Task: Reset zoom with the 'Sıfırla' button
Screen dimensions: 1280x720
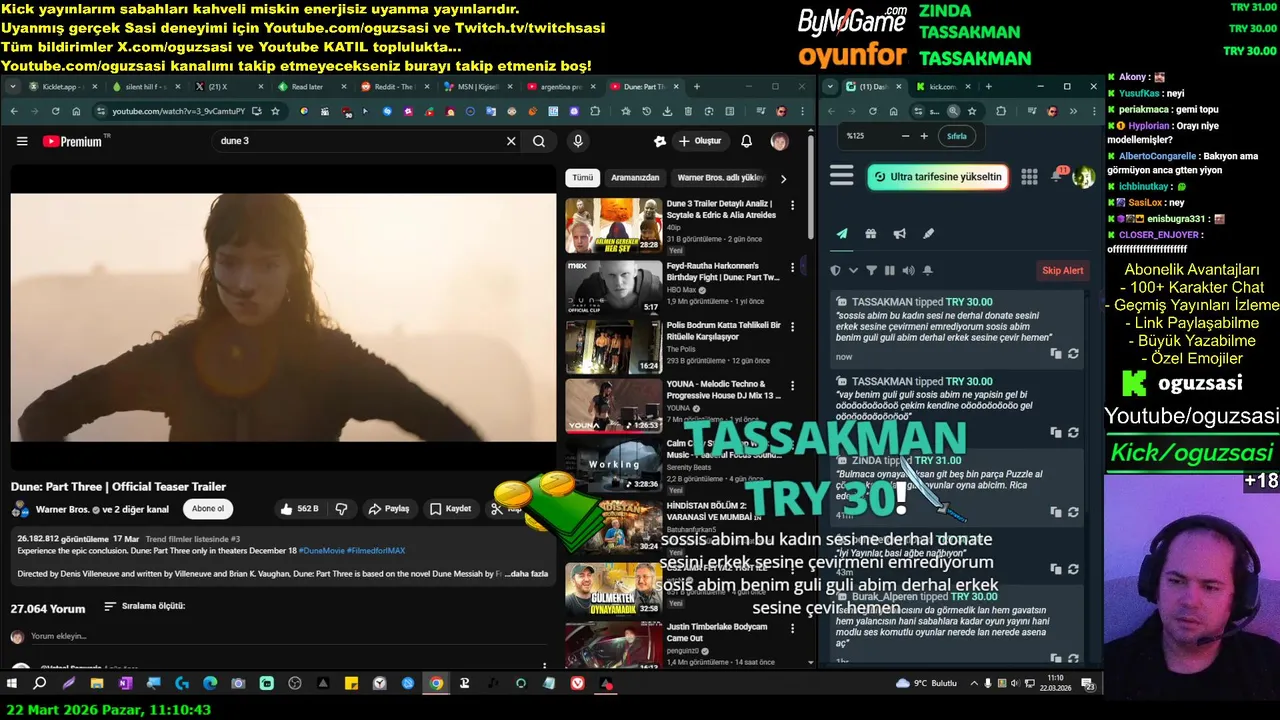Action: pyautogui.click(x=957, y=136)
